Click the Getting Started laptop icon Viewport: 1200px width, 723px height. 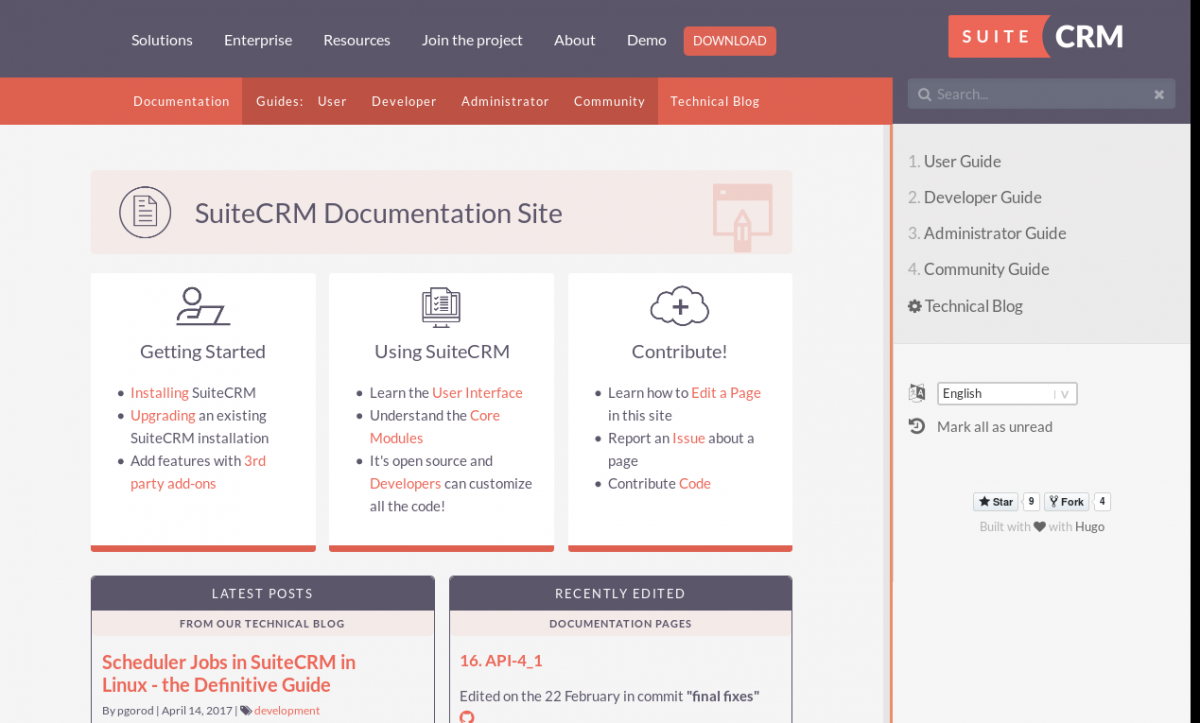[202, 307]
